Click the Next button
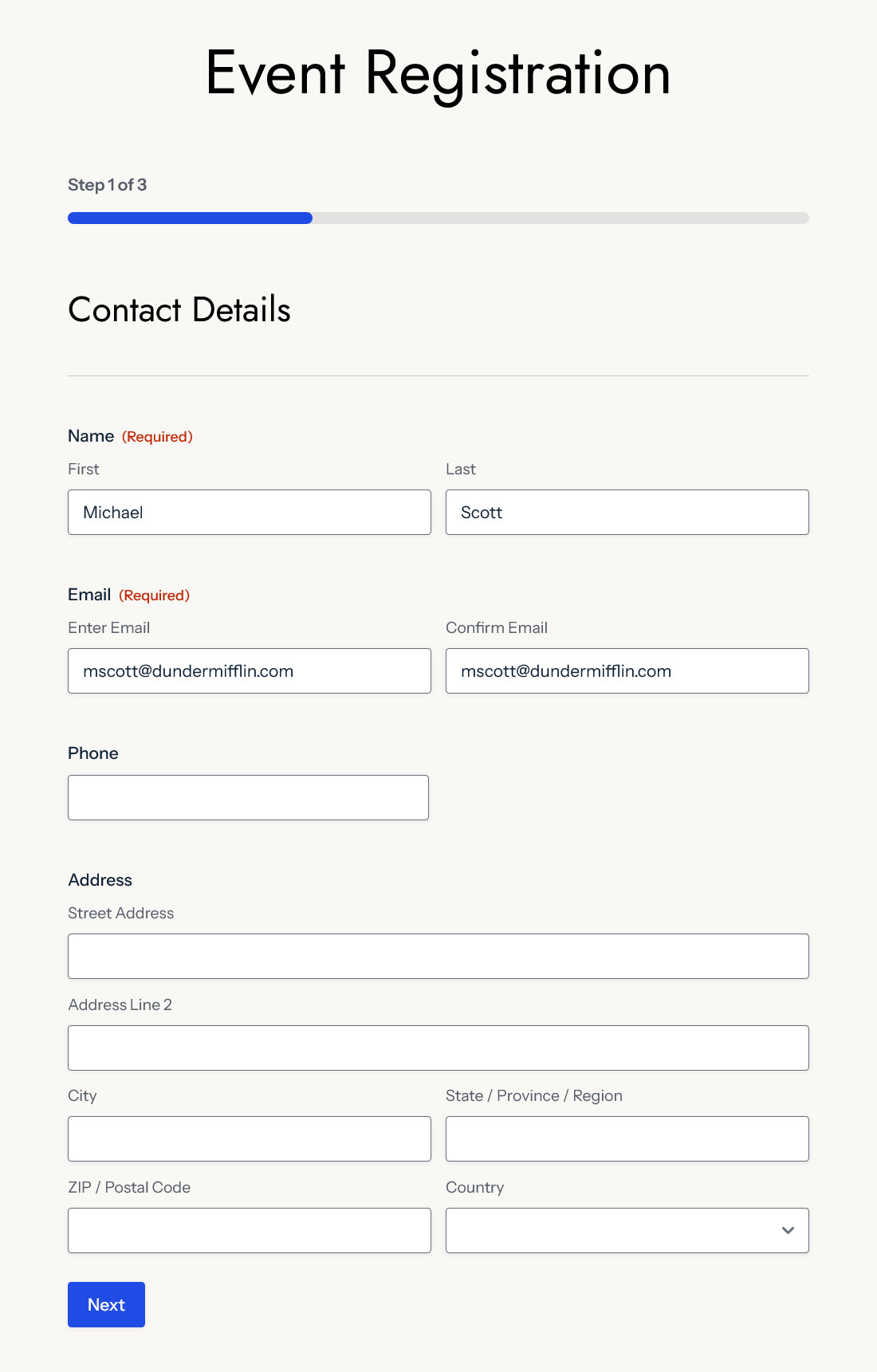The width and height of the screenshot is (877, 1372). (106, 1304)
